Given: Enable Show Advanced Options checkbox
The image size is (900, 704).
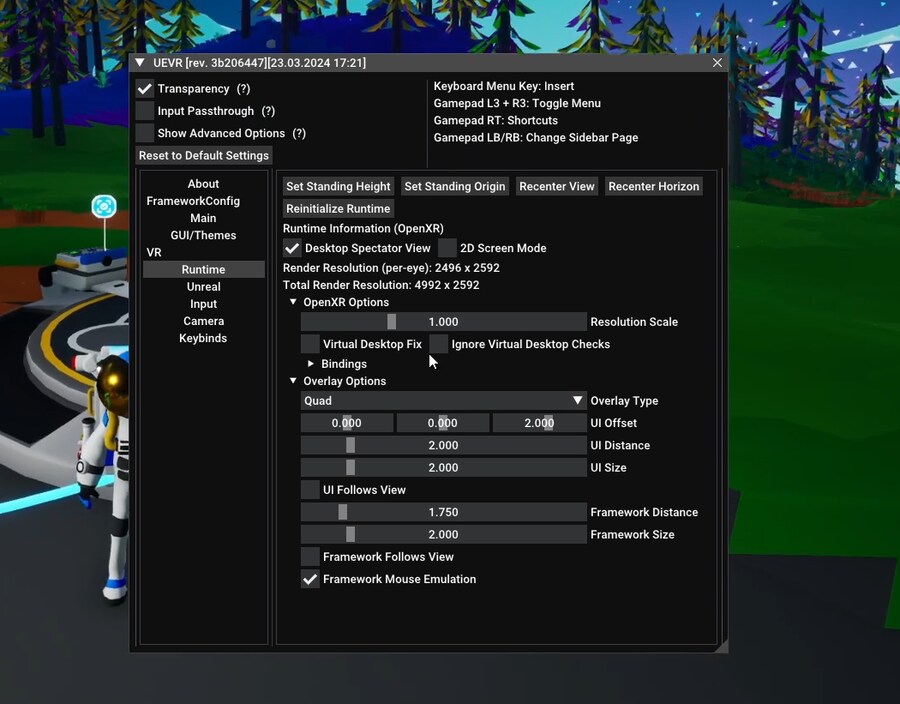Looking at the screenshot, I should click(x=145, y=133).
